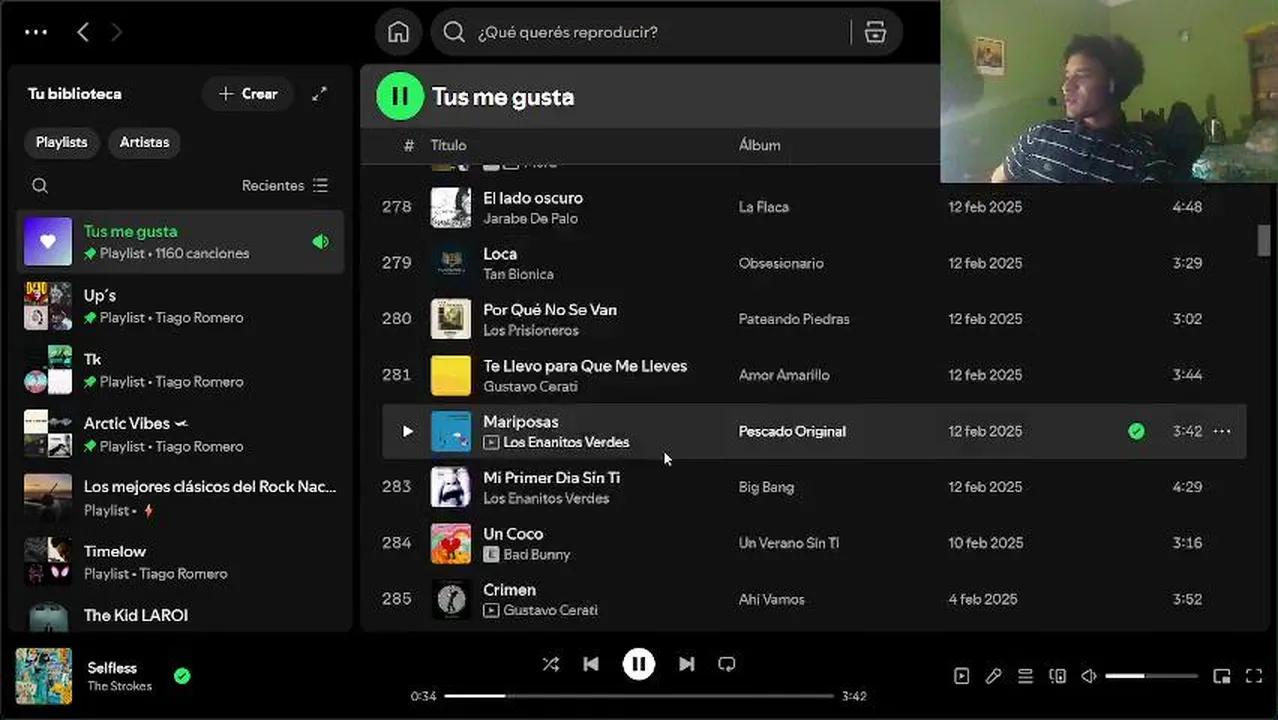Pause playlist with large green button
The height and width of the screenshot is (720, 1278).
(400, 96)
